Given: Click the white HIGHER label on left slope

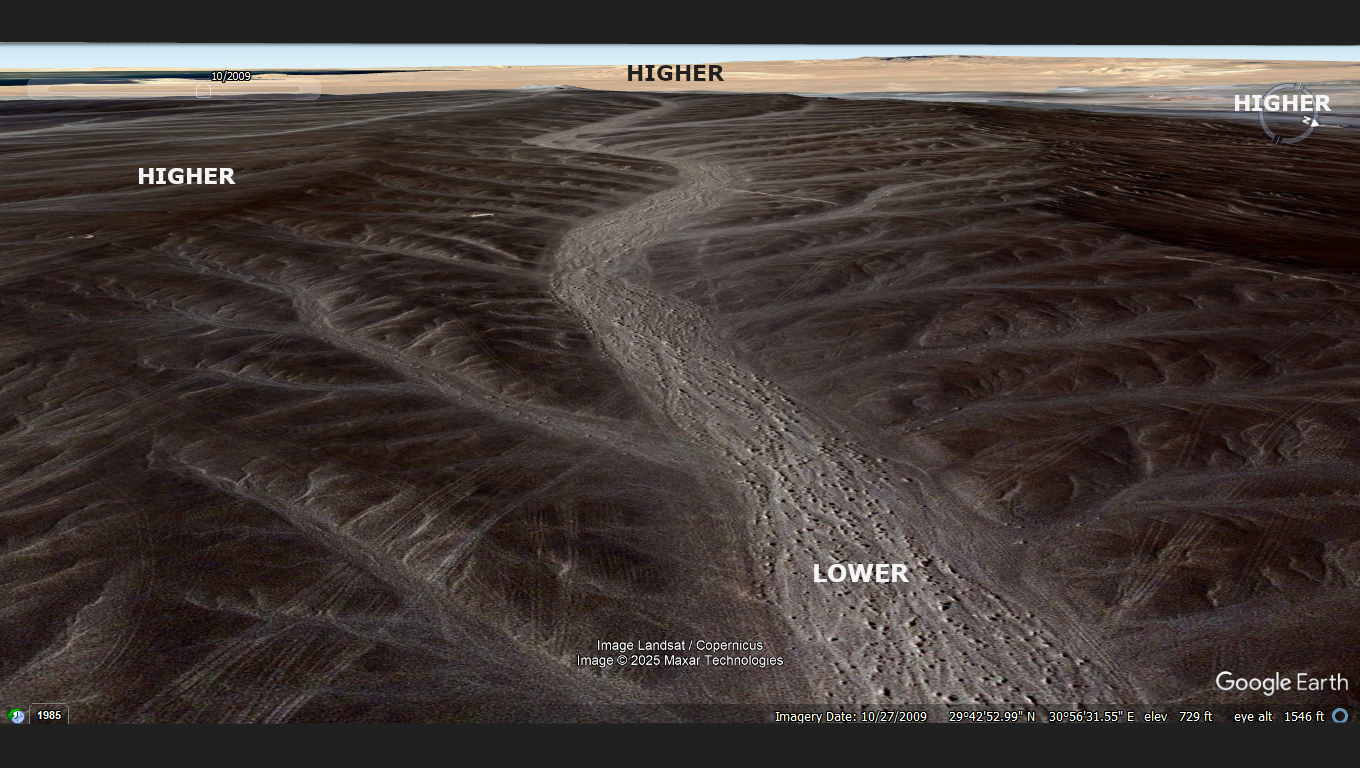Looking at the screenshot, I should pyautogui.click(x=186, y=176).
